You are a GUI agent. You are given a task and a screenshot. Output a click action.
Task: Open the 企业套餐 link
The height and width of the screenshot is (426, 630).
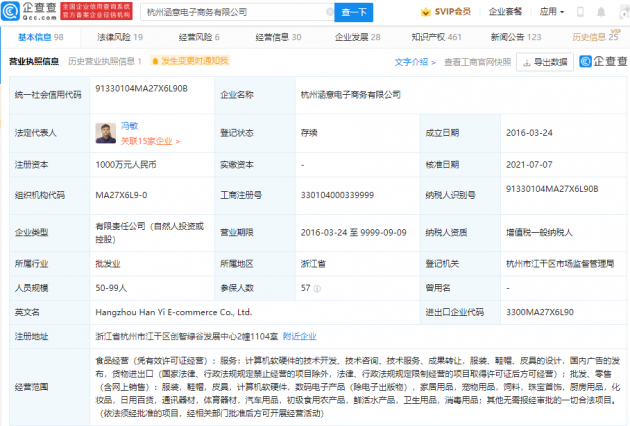click(x=505, y=12)
